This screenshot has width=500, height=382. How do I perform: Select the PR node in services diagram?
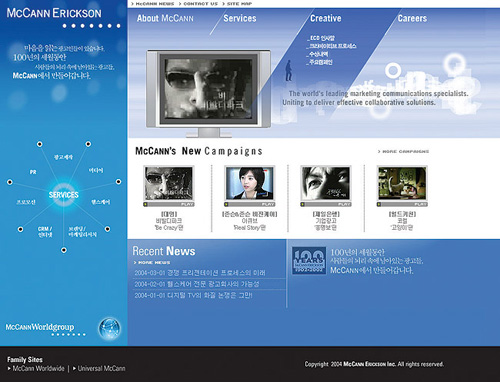coord(33,172)
